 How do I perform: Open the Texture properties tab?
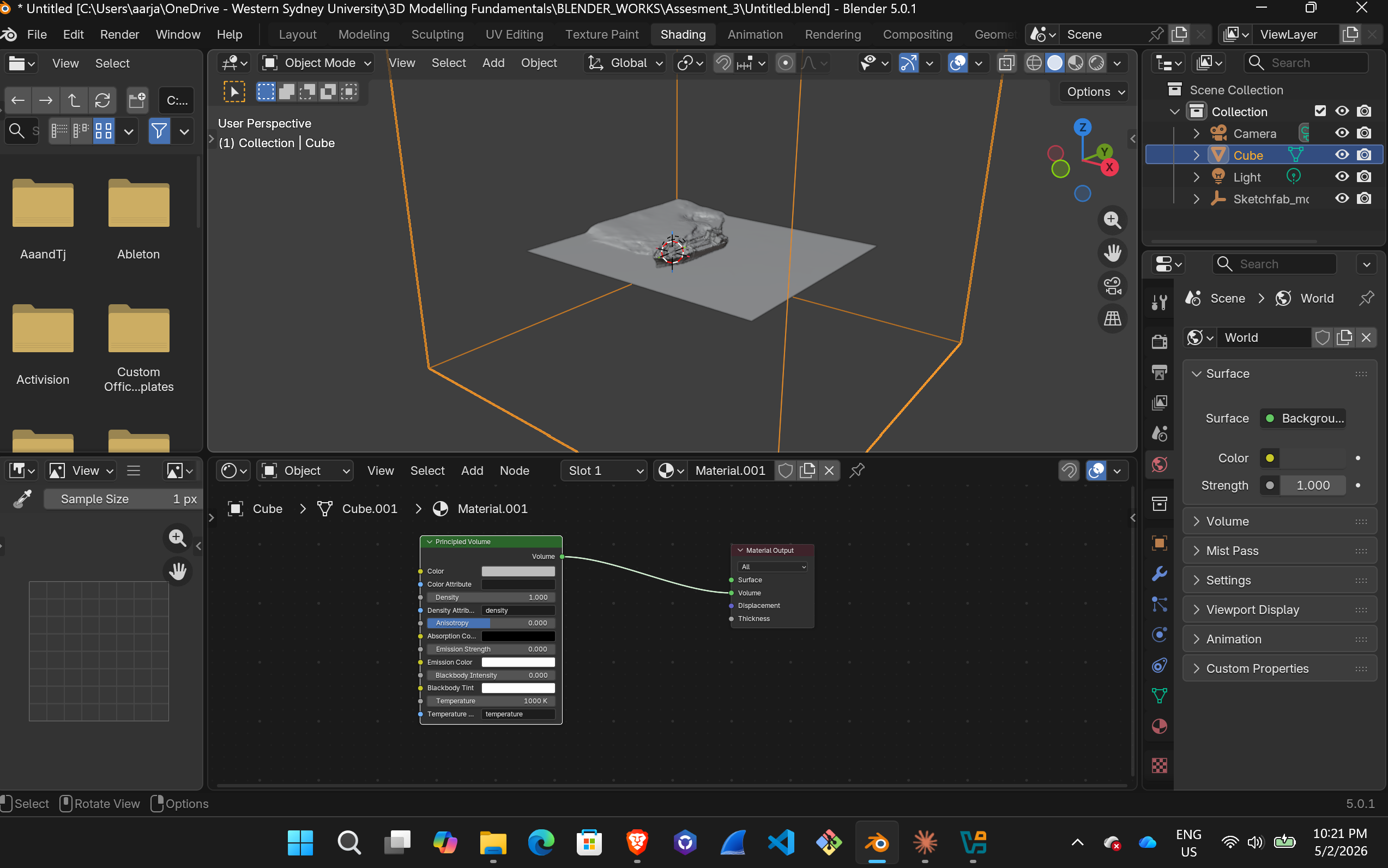click(1159, 765)
